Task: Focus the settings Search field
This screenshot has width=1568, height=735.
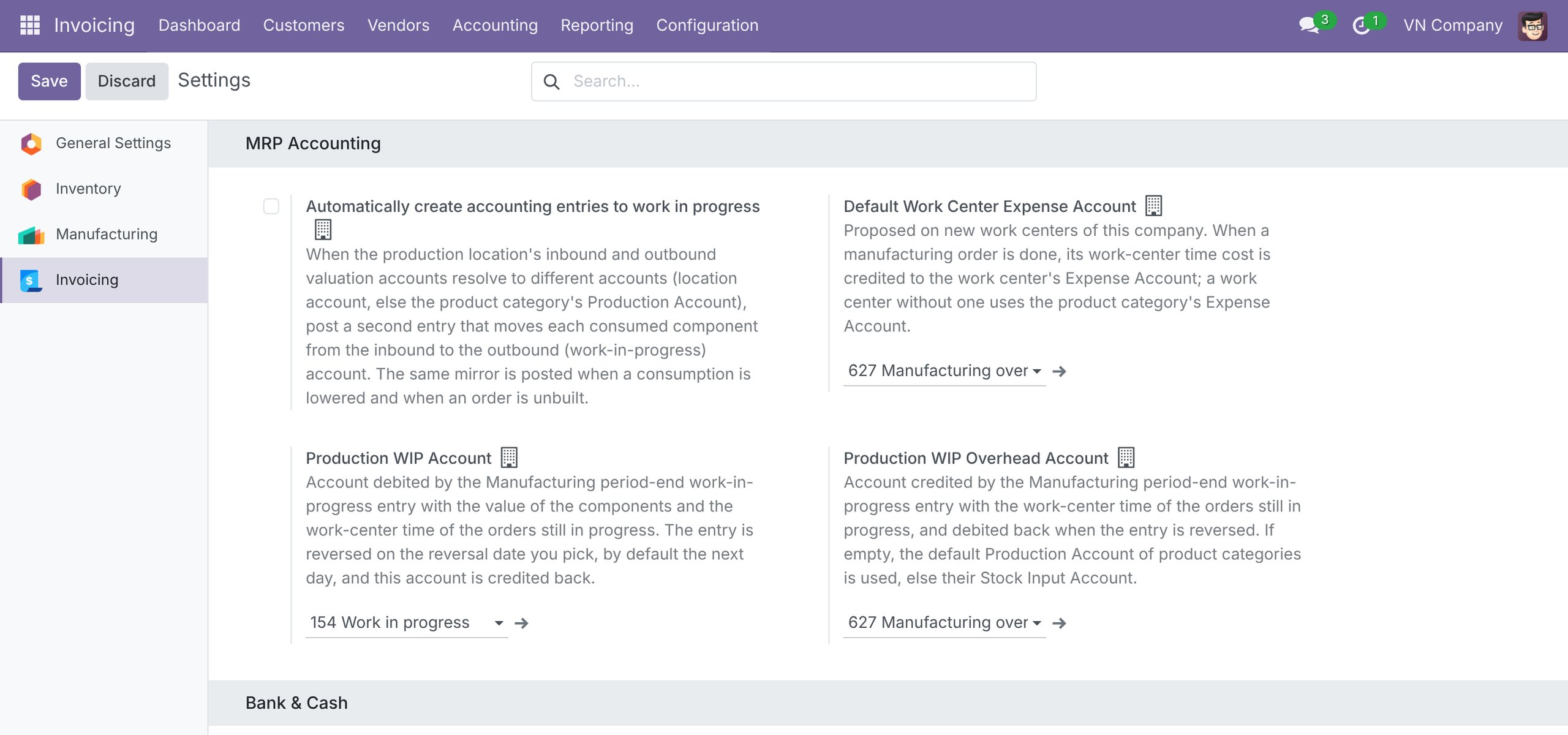Action: tap(784, 81)
